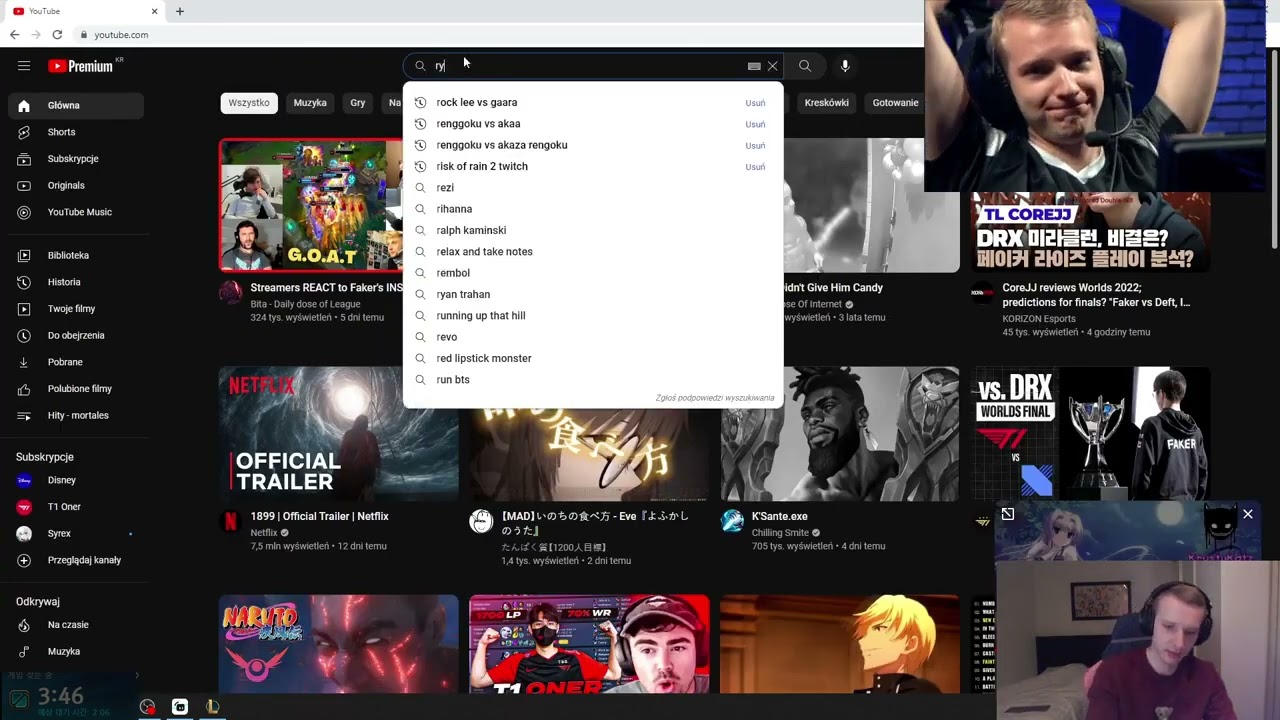Select suggestion relax and take notes
This screenshot has width=1280, height=720.
[593, 252]
